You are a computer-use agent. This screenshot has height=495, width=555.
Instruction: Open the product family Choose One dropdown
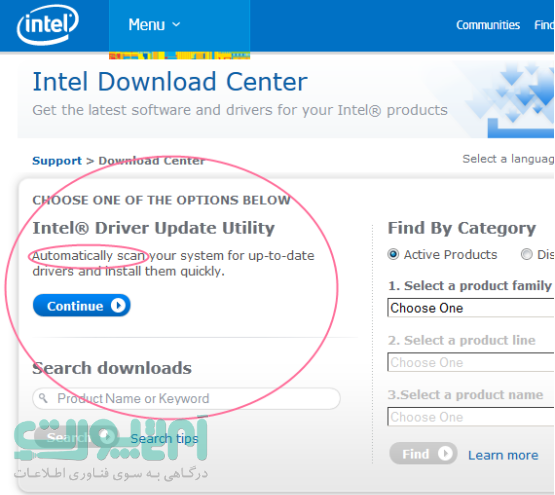[471, 308]
